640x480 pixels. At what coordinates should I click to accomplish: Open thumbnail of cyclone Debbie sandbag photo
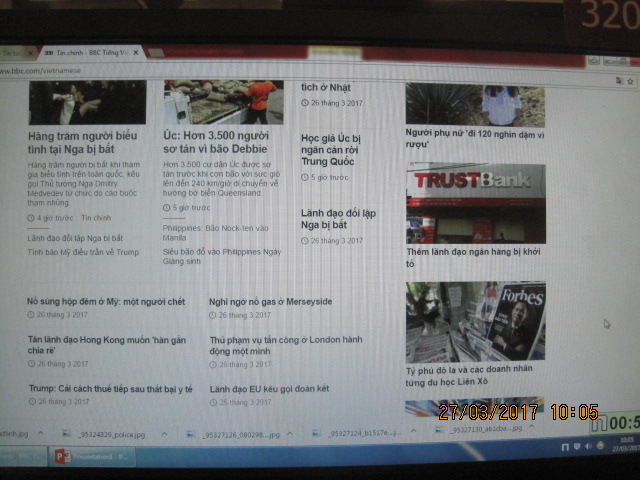click(224, 102)
